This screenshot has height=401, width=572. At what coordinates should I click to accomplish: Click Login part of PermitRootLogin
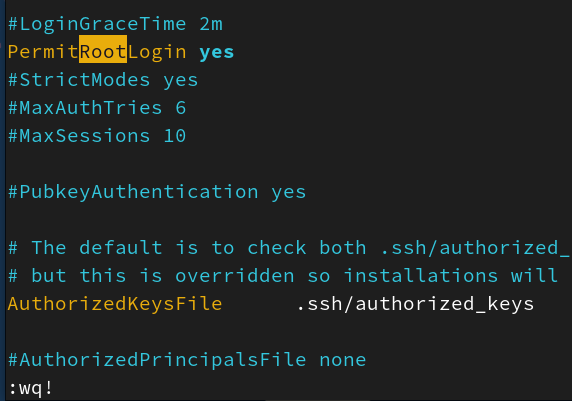pos(157,53)
